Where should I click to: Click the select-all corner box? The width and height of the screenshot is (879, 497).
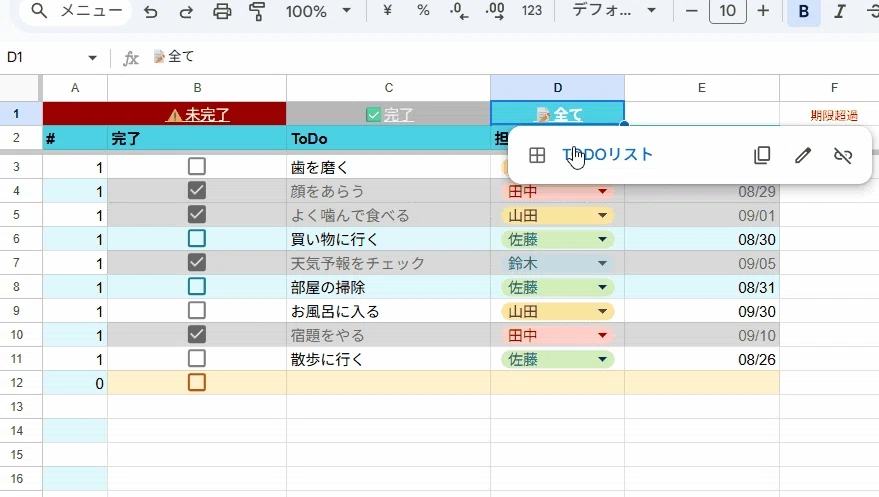click(x=21, y=88)
